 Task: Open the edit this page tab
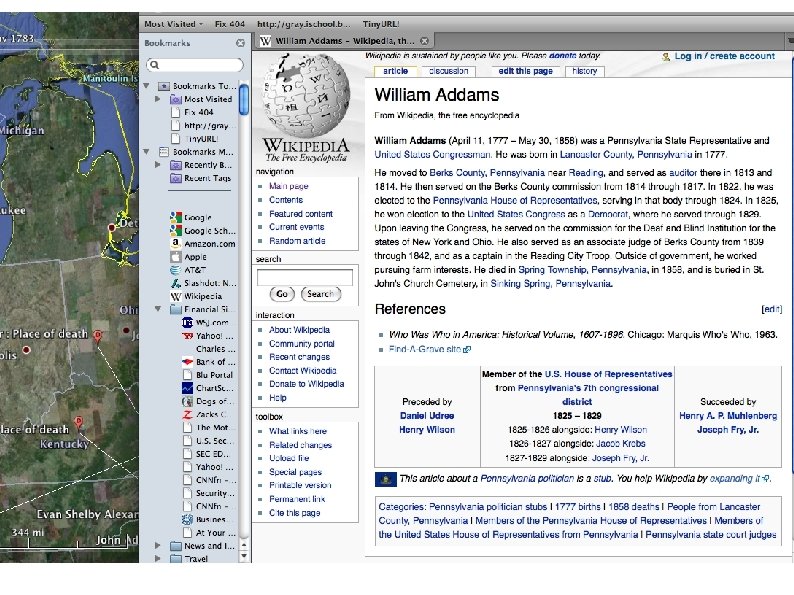[x=525, y=71]
